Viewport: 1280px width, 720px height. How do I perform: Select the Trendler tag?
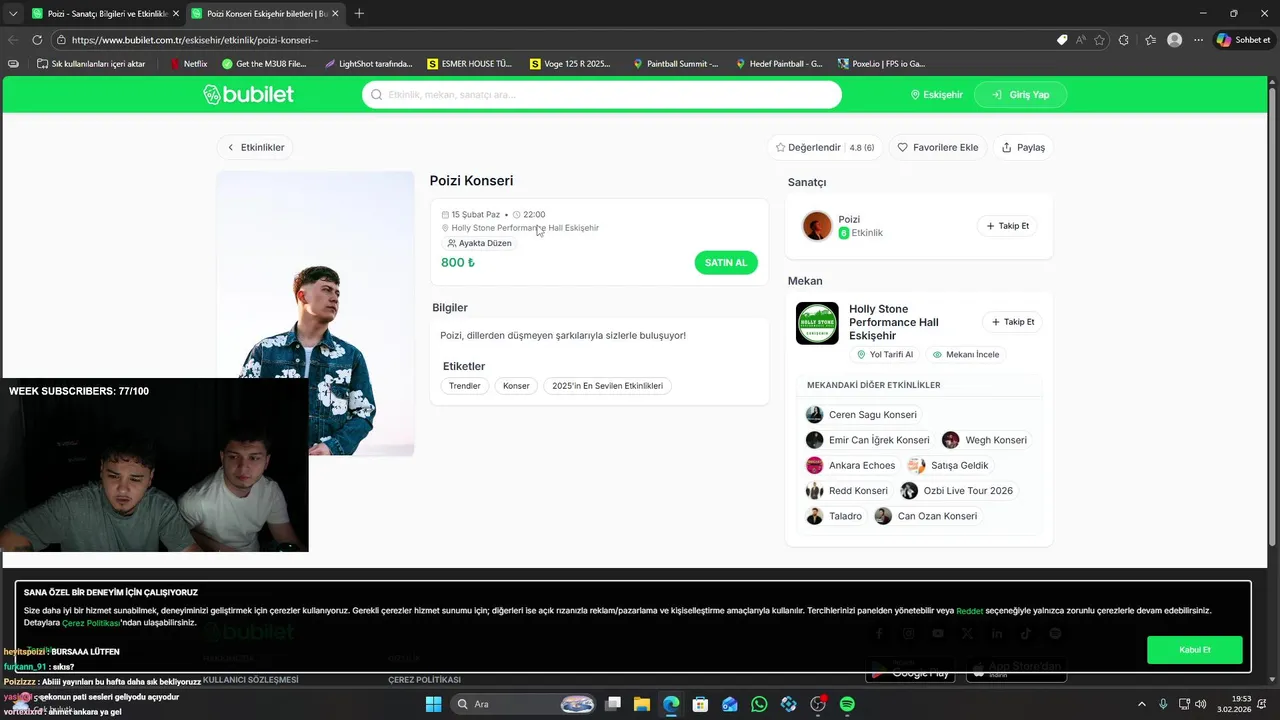point(465,386)
